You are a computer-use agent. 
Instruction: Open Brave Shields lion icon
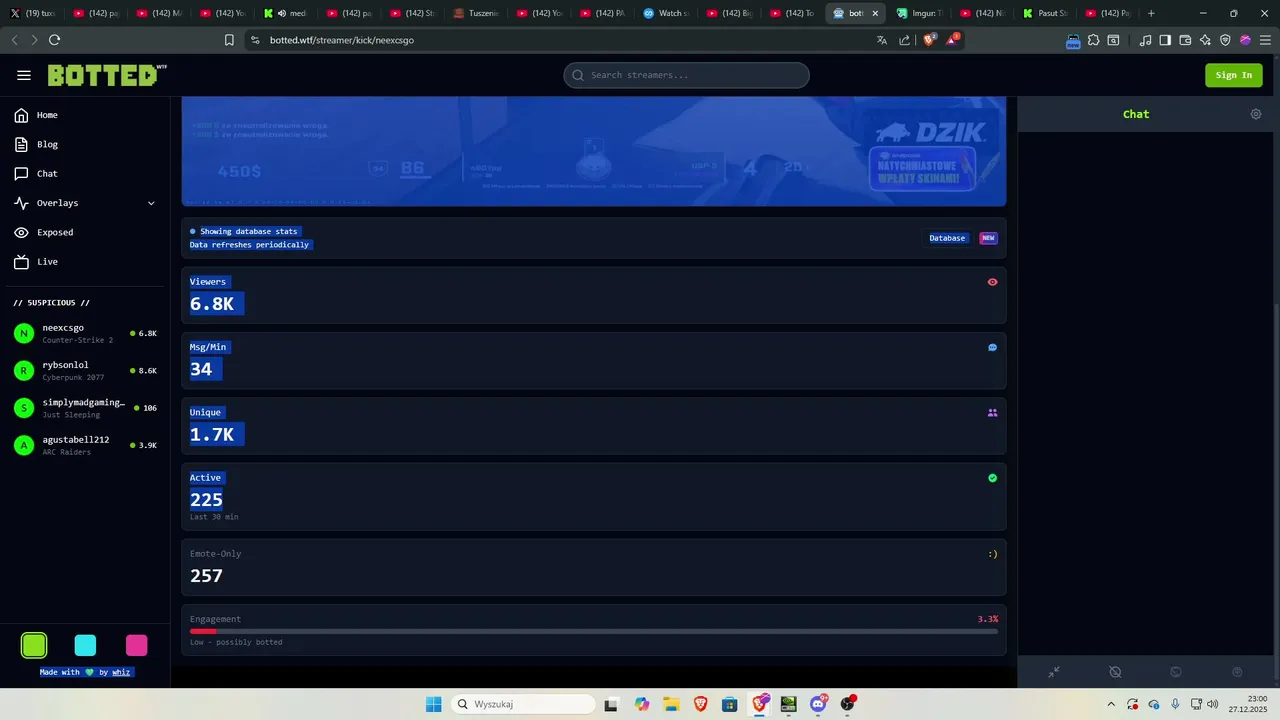[x=929, y=40]
